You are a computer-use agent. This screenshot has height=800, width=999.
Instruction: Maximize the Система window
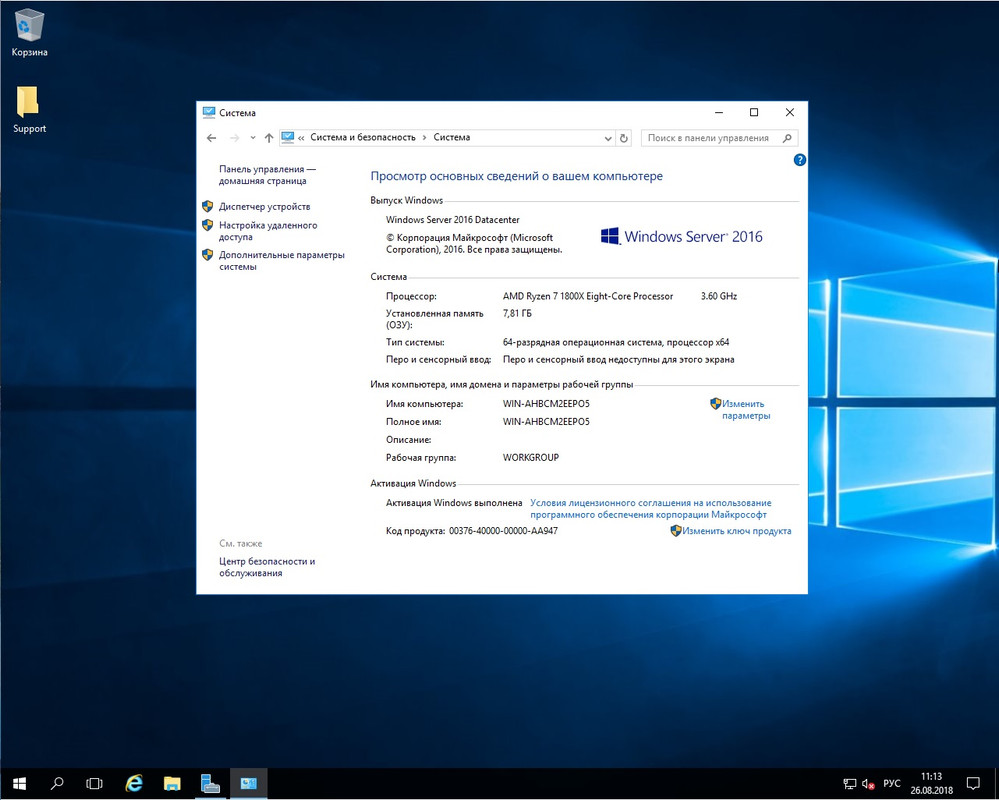coord(754,113)
